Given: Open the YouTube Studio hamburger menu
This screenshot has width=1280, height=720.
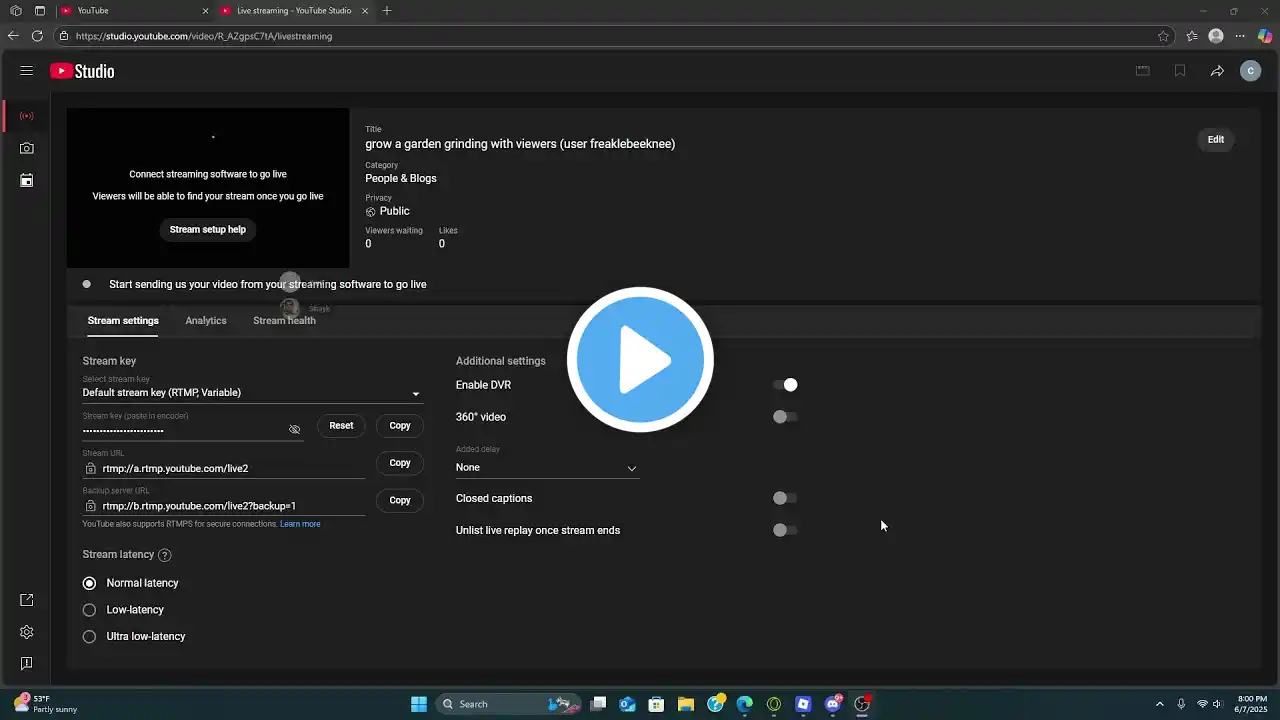Looking at the screenshot, I should point(27,71).
